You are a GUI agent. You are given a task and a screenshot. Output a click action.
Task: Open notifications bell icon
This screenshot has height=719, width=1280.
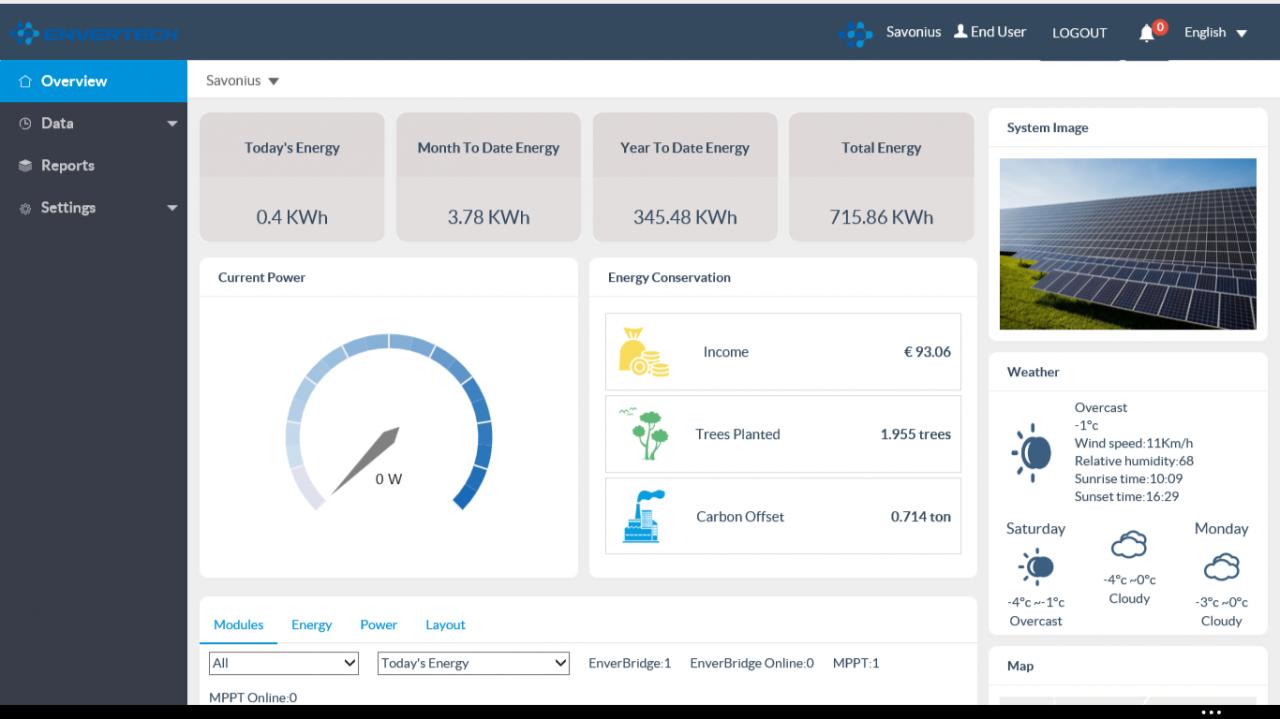point(1148,33)
